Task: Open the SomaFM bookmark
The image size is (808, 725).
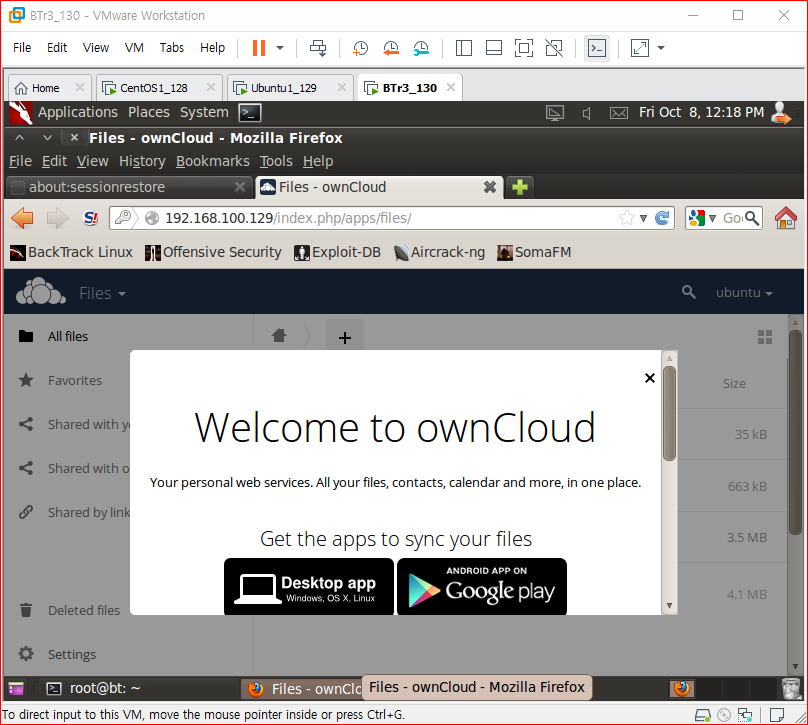Action: coord(534,252)
